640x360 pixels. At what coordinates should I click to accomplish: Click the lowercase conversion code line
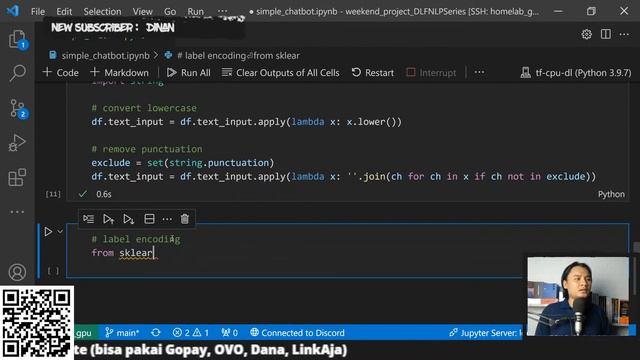(x=247, y=122)
